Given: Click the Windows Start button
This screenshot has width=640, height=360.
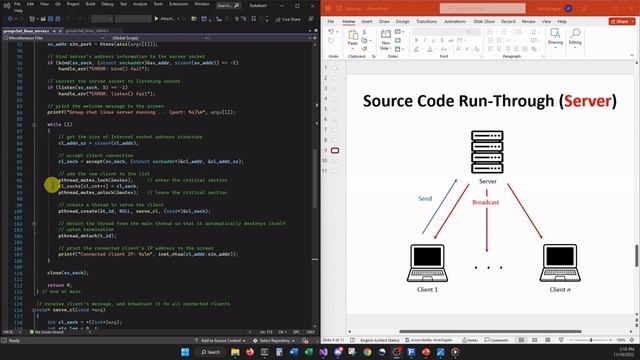Looking at the screenshot, I should pos(185,352).
